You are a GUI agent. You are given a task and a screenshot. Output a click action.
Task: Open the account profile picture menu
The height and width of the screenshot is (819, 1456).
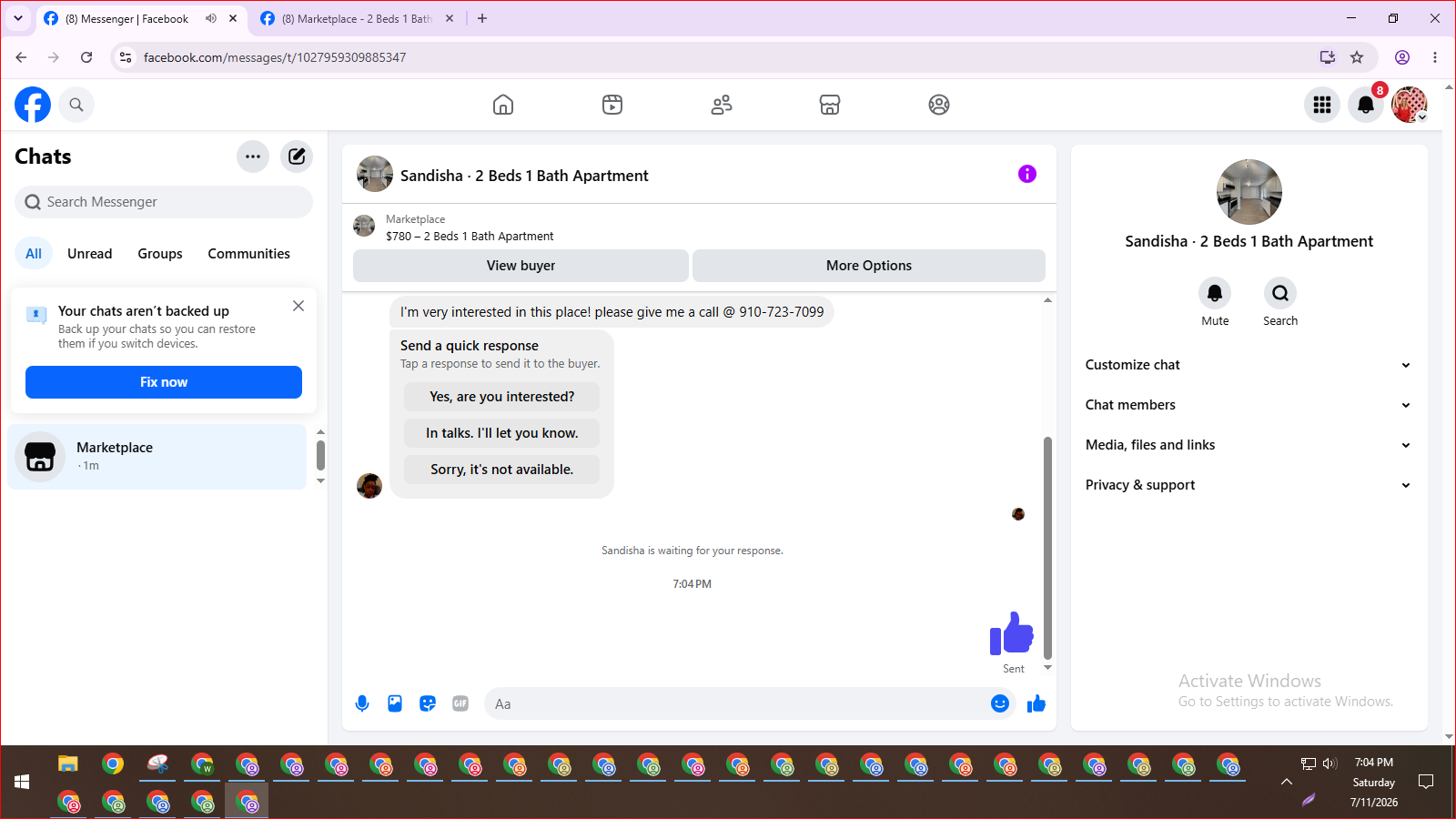[x=1410, y=105]
